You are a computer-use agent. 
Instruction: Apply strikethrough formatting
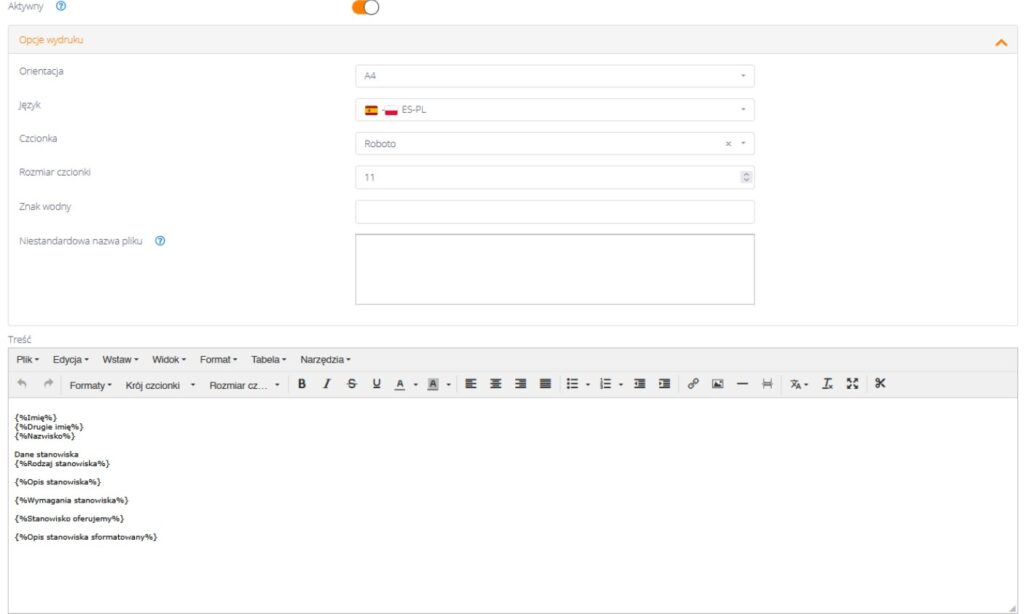[x=351, y=384]
